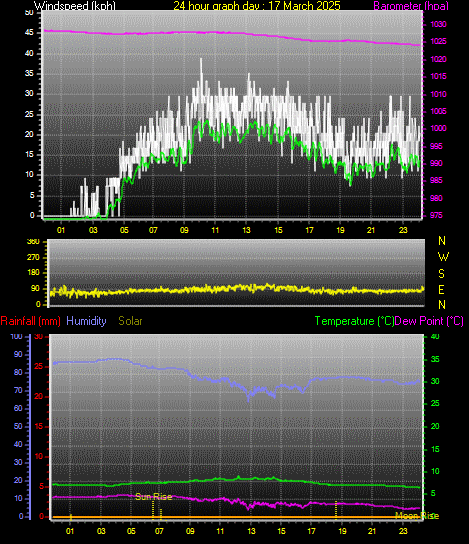The height and width of the screenshot is (544, 469).
Task: Click the 1020 value on barometer axis
Action: (438, 59)
